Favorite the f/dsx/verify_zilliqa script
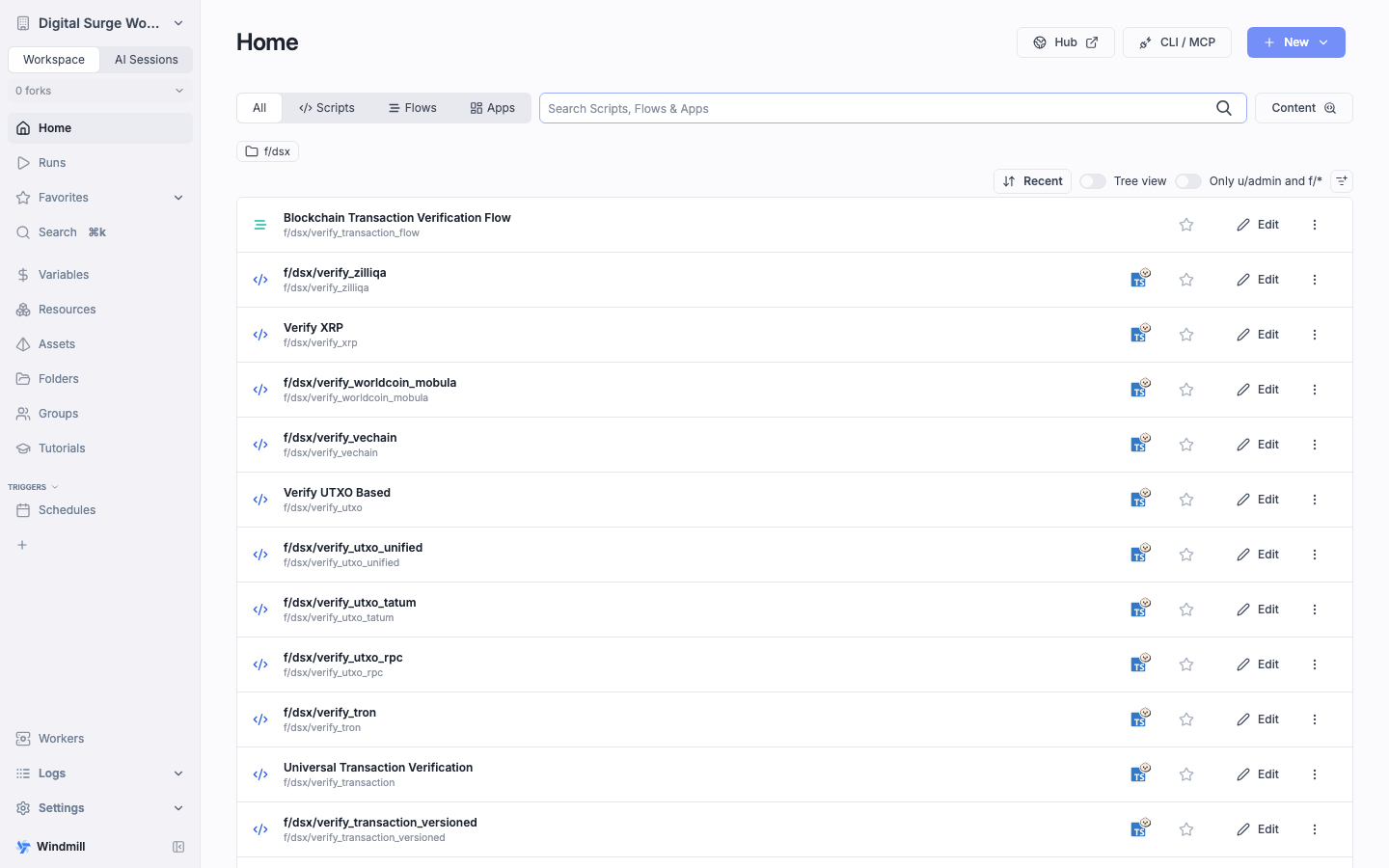Viewport: 1389px width, 868px height. coord(1186,280)
